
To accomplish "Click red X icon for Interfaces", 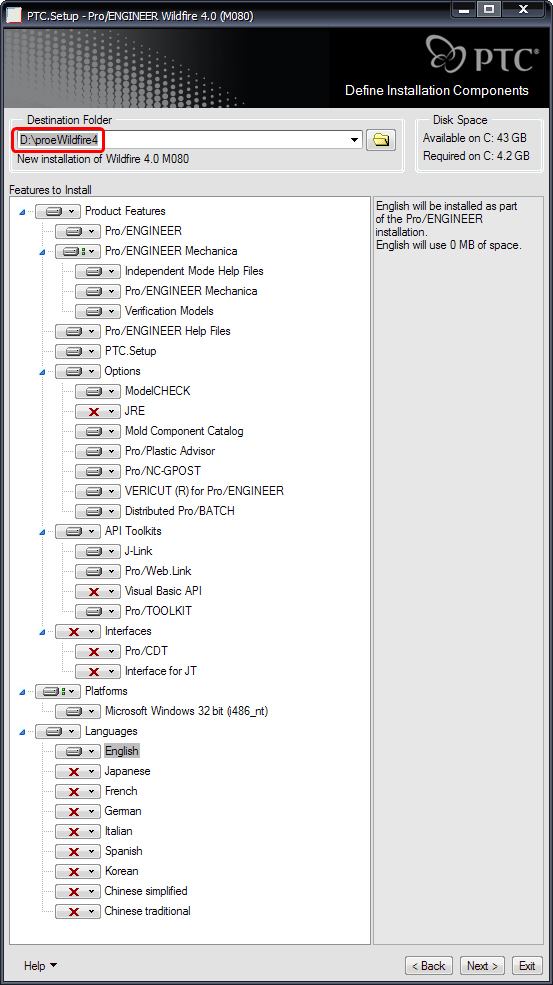I will (x=73, y=631).
